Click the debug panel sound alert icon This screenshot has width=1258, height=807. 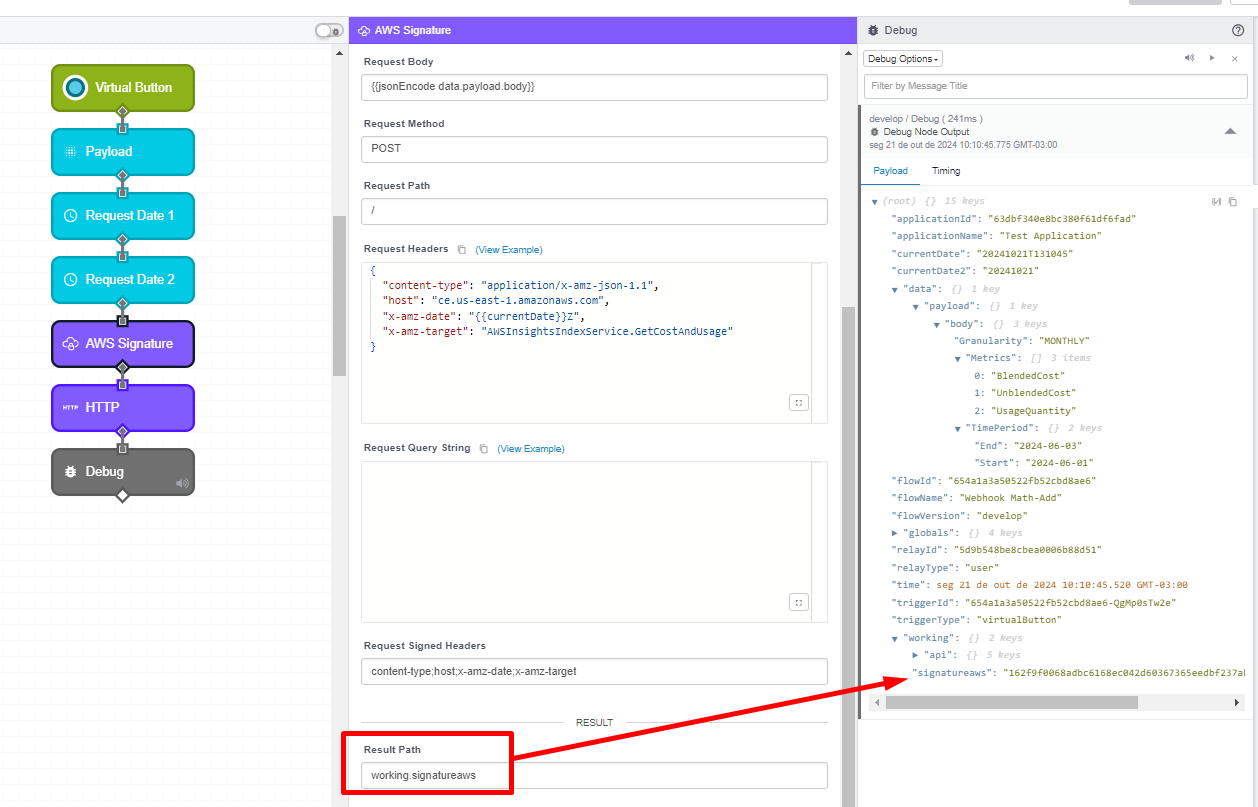coord(1189,58)
